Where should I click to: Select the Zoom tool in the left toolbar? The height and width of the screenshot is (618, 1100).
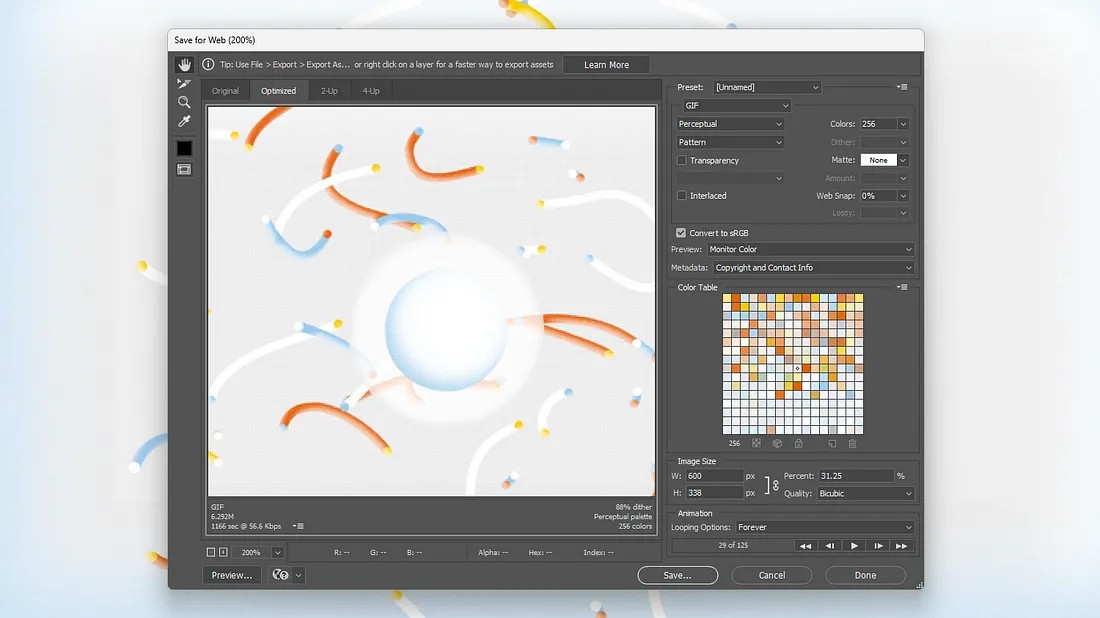point(184,102)
